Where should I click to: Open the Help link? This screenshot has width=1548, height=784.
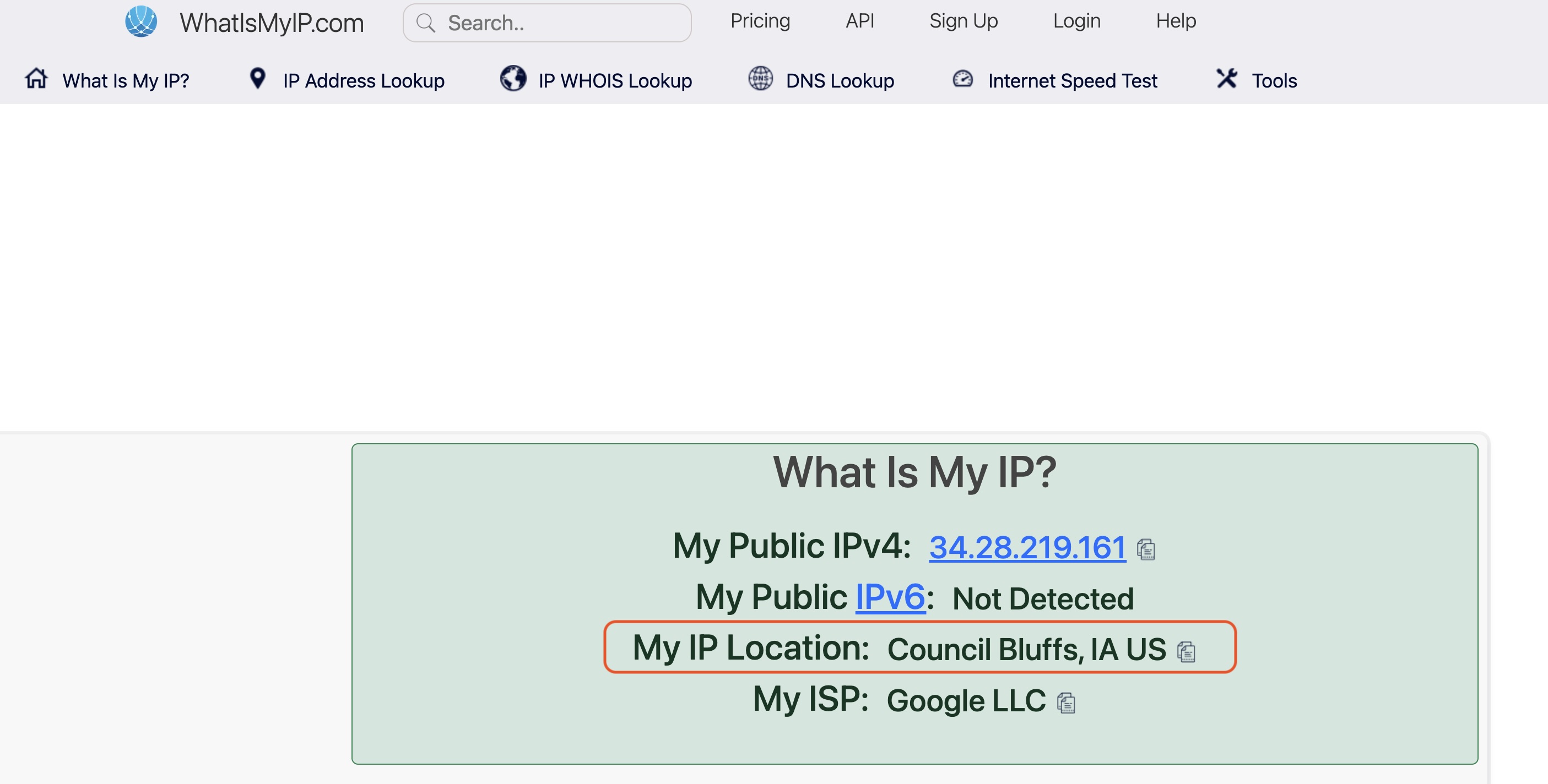point(1176,21)
